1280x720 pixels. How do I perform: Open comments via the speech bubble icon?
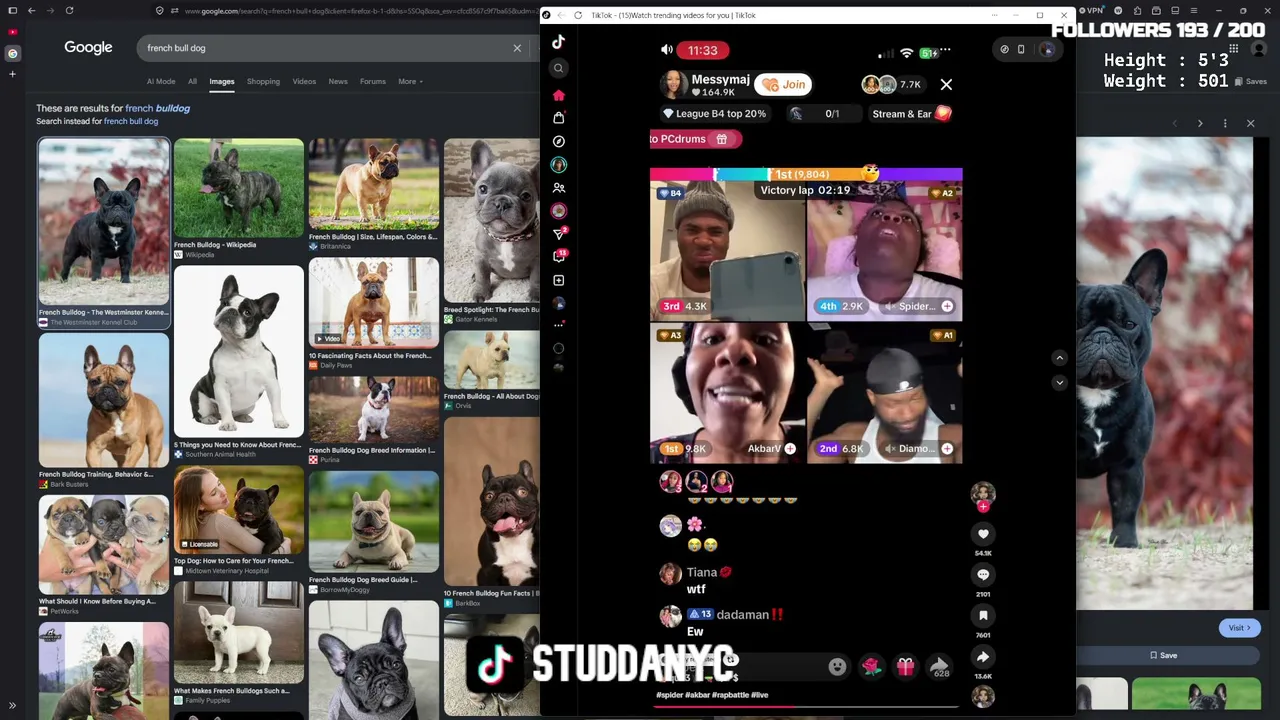983,575
